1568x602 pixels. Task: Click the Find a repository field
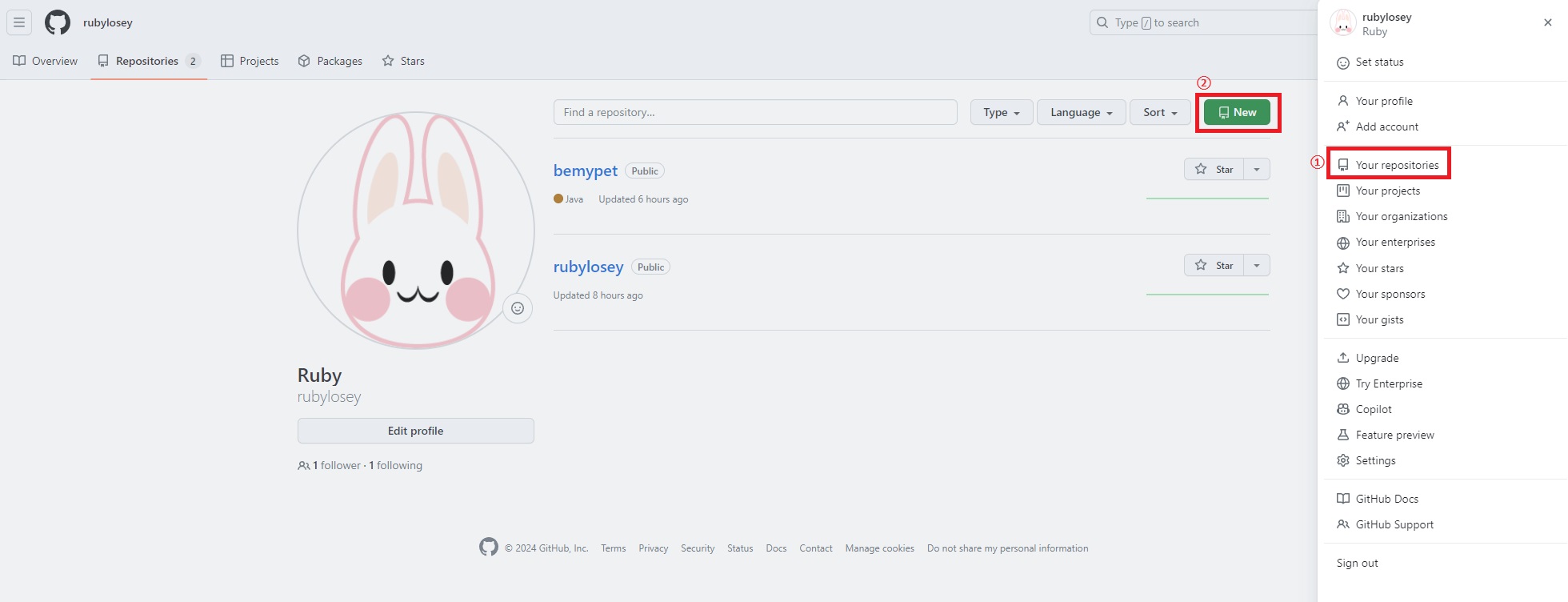[755, 112]
